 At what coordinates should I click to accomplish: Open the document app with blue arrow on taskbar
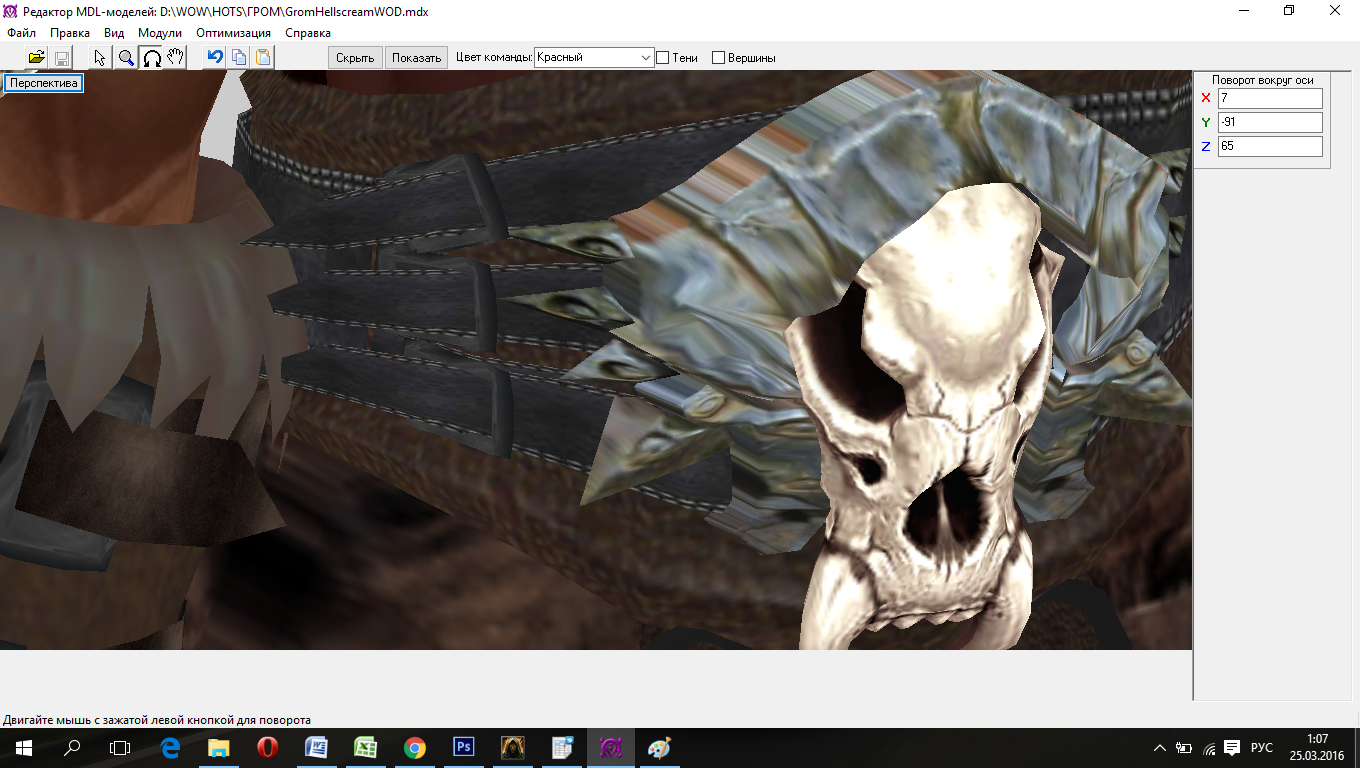(x=561, y=748)
